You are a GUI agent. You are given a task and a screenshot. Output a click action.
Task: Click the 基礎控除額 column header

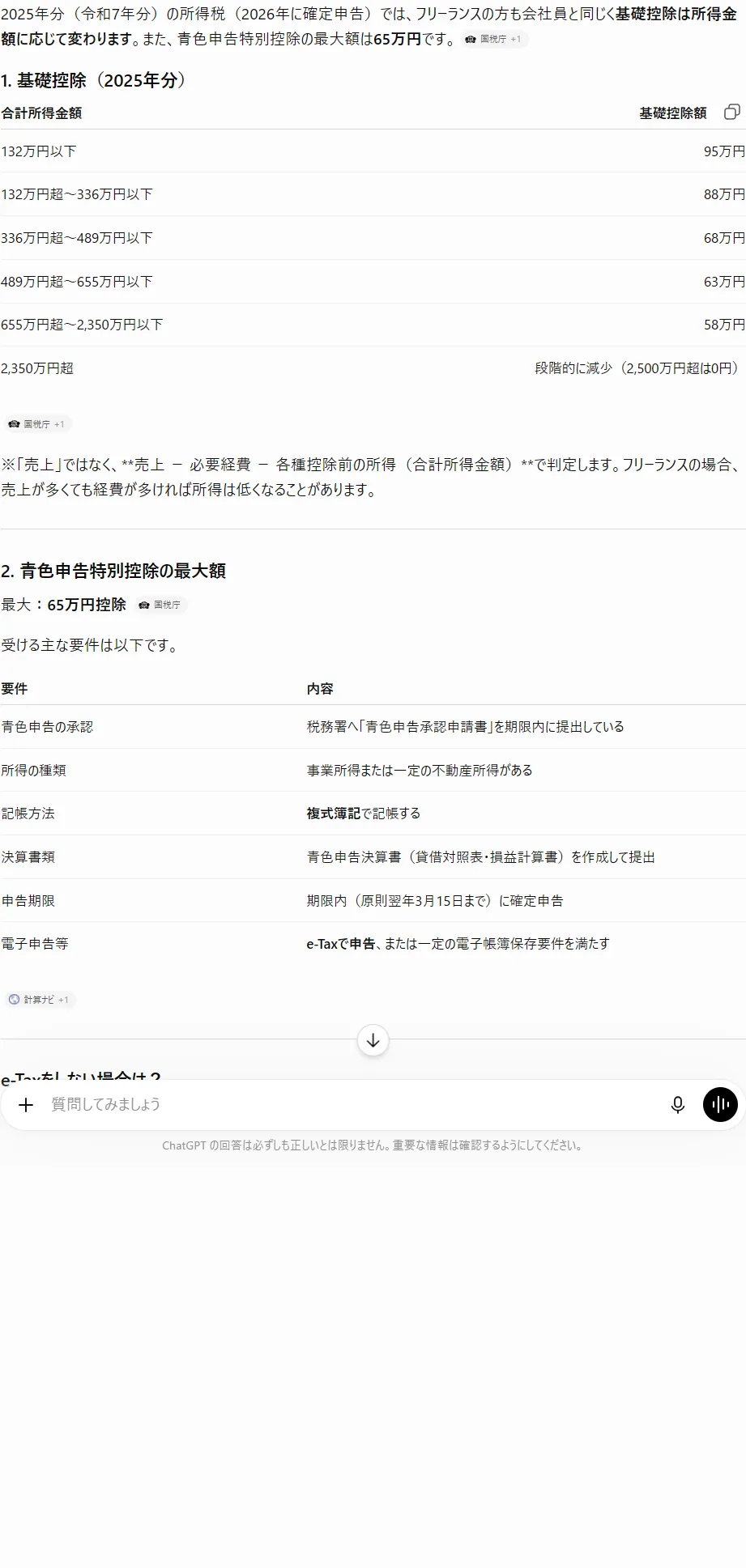673,113
